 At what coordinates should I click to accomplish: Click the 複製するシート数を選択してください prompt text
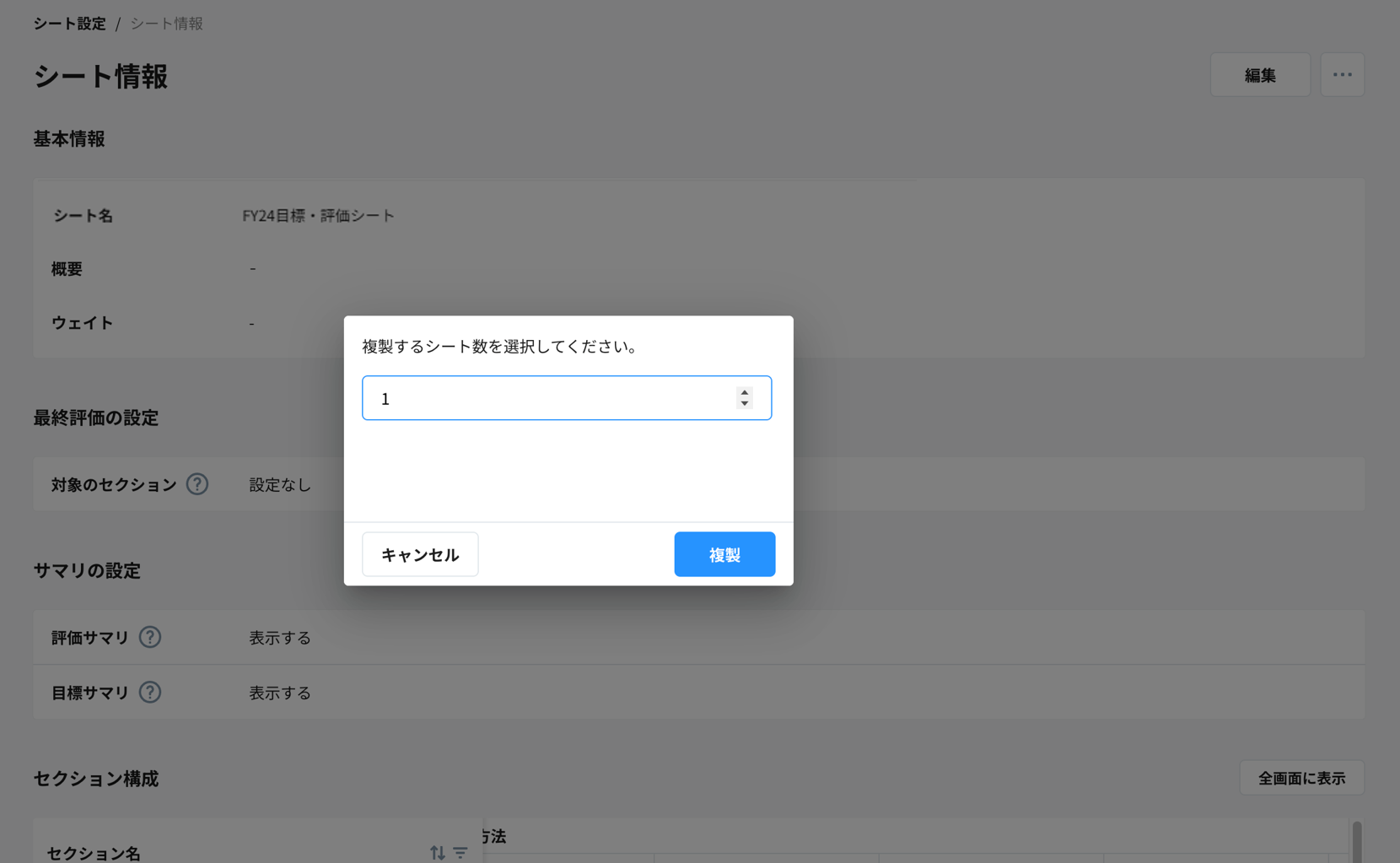click(x=500, y=347)
